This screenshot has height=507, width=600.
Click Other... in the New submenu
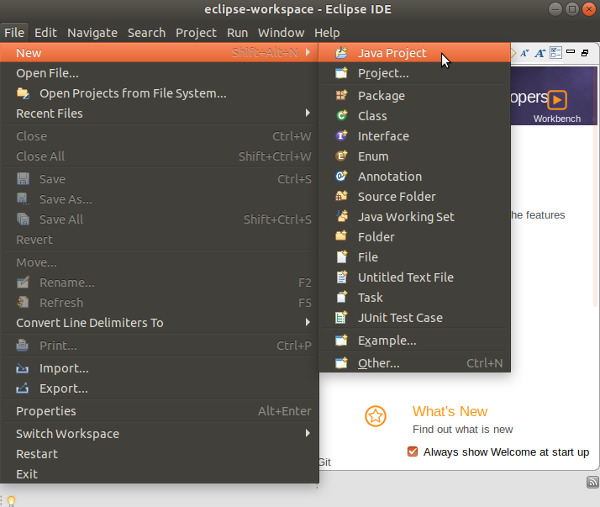click(x=378, y=363)
